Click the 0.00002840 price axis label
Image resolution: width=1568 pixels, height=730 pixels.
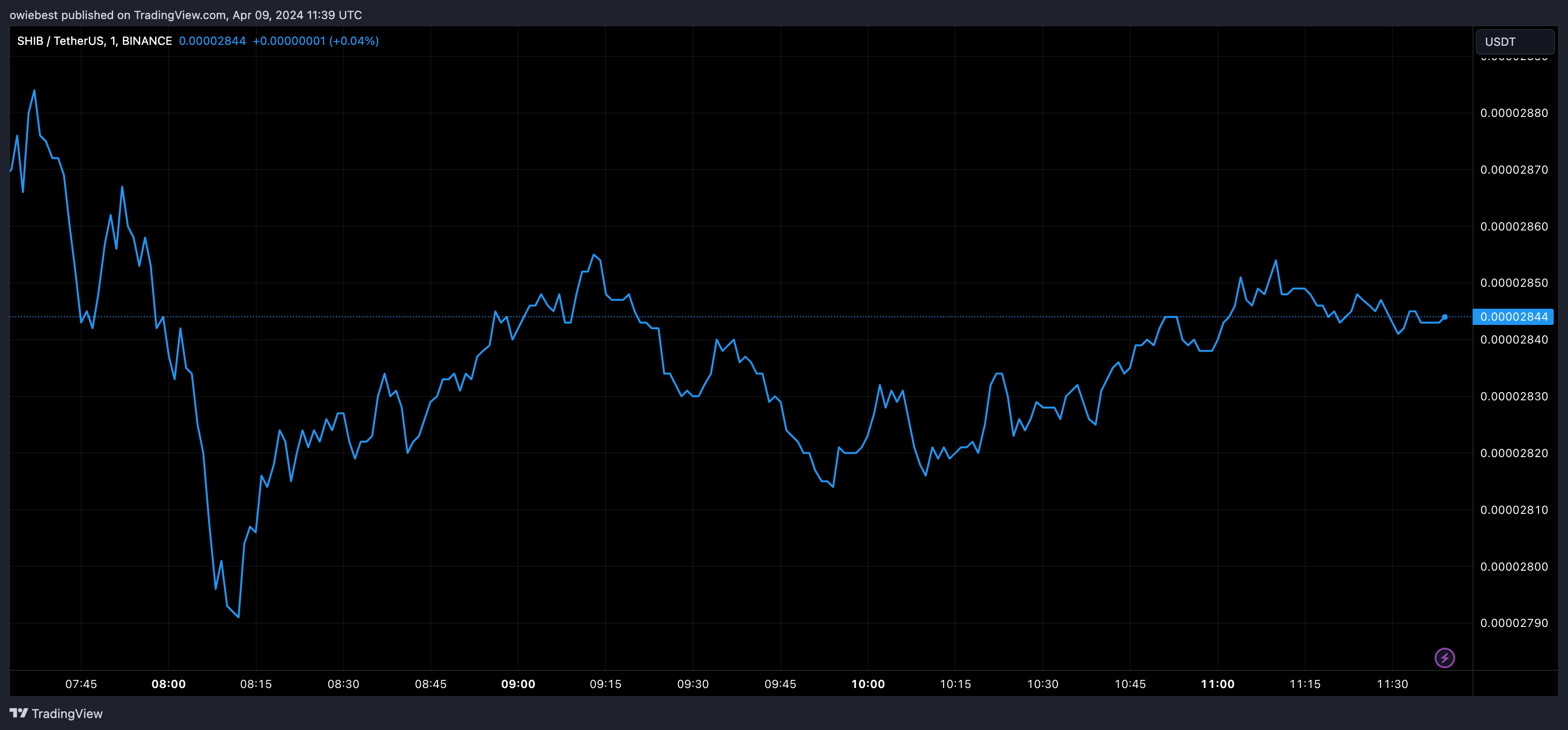point(1514,340)
